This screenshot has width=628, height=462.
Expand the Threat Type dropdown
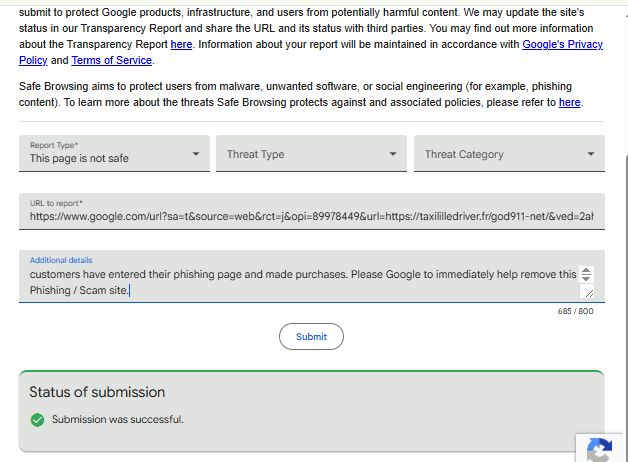tap(311, 154)
